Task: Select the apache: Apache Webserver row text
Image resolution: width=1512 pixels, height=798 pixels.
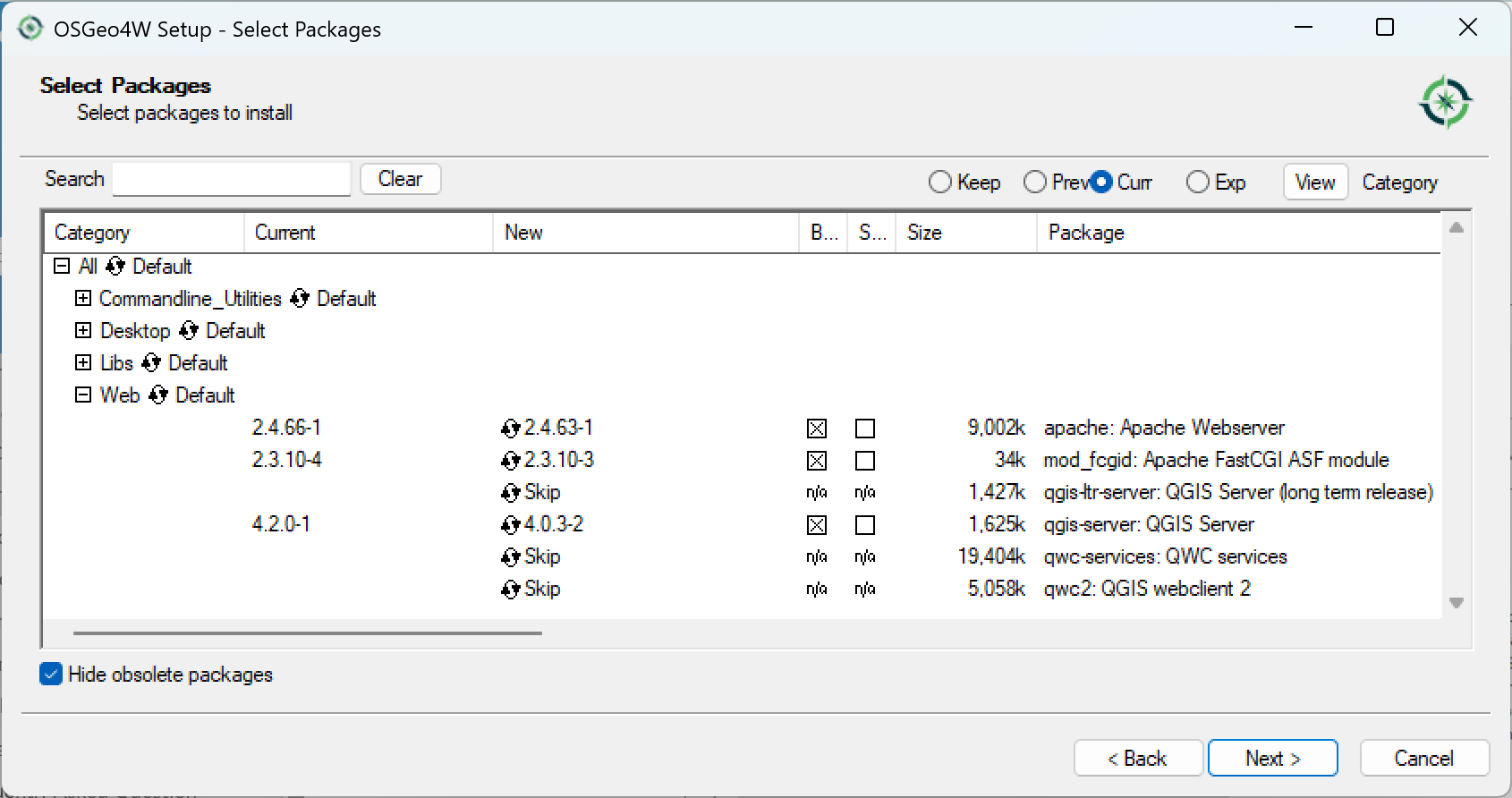Action: pyautogui.click(x=1164, y=428)
